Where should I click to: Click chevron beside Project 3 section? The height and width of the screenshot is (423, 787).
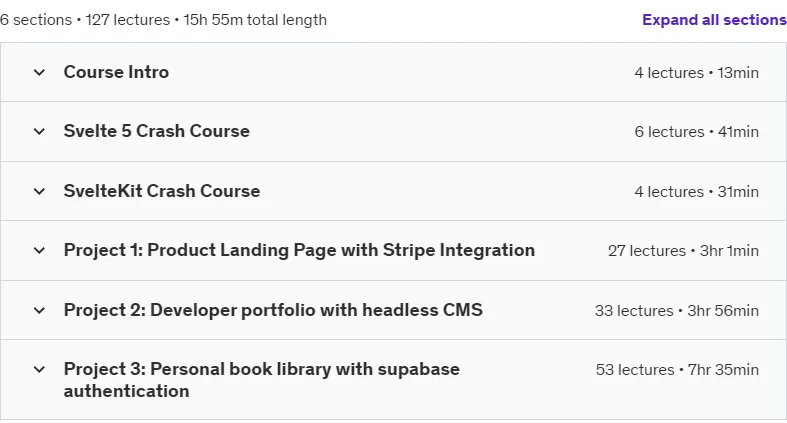39,370
